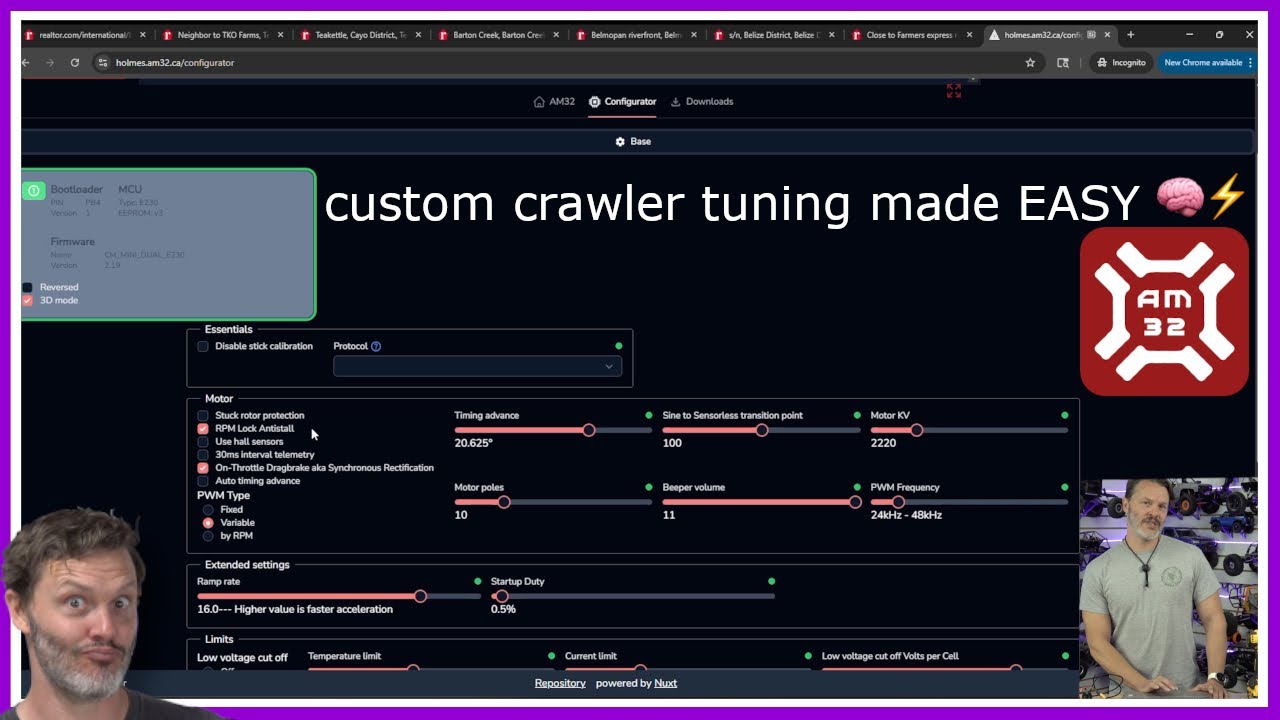The image size is (1280, 720).
Task: Switch to the realtor.com/international browser tab
Action: point(83,34)
